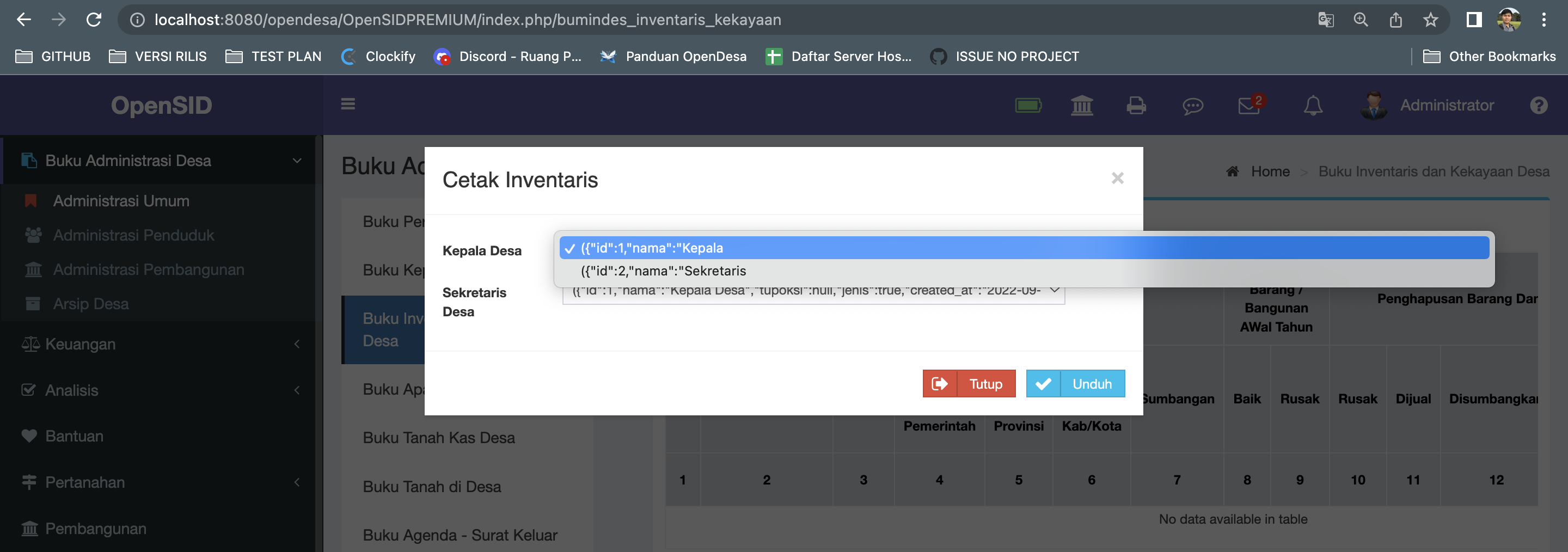Bookmark this page with the star icon
1568x552 pixels.
1430,20
